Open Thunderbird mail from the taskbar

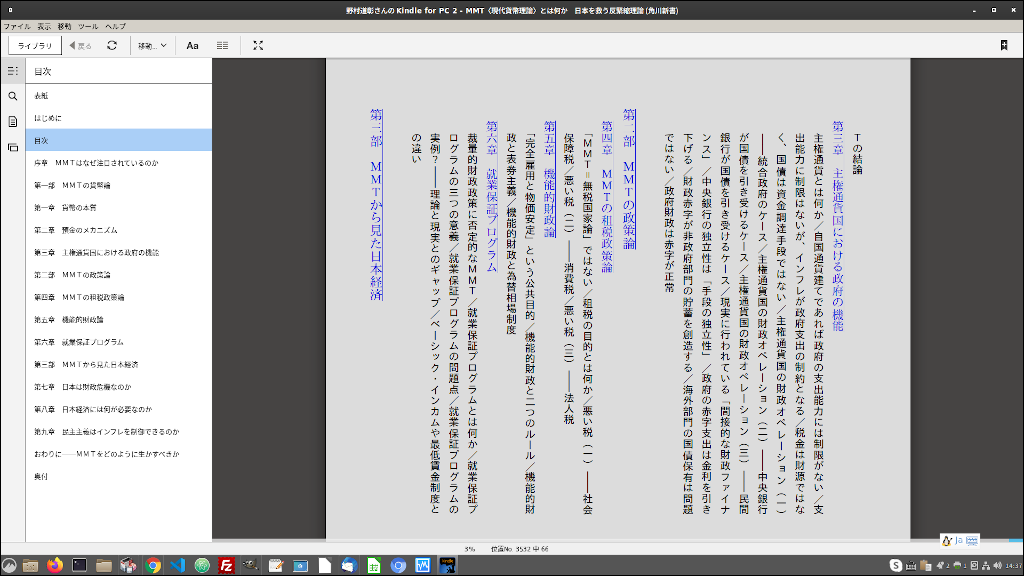pos(349,566)
